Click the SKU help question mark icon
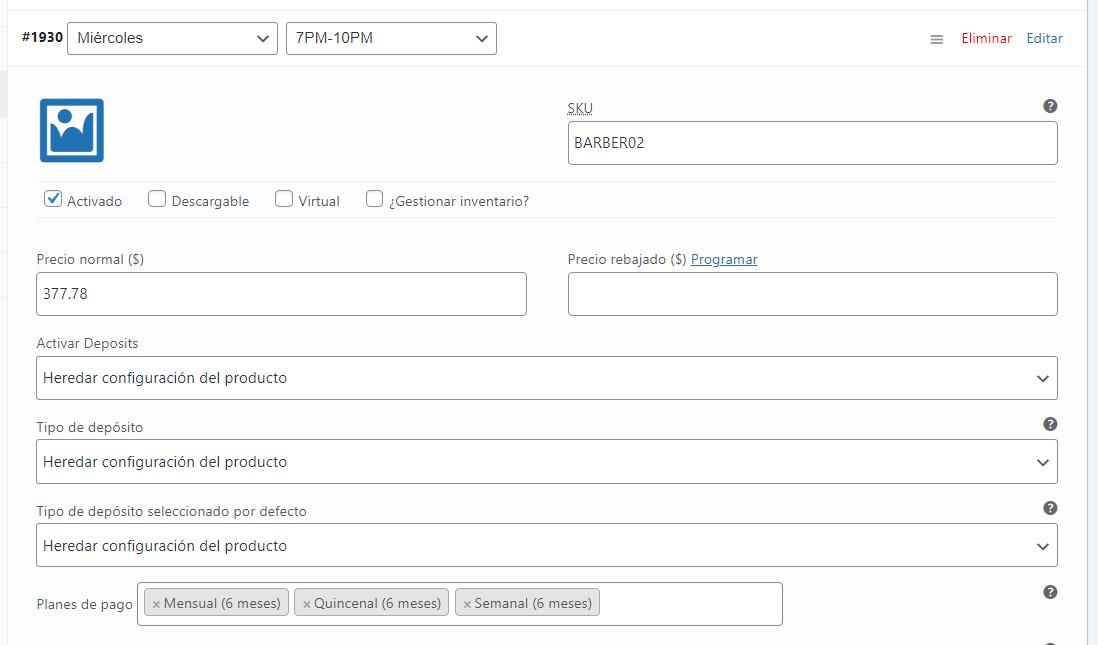 click(x=1050, y=106)
